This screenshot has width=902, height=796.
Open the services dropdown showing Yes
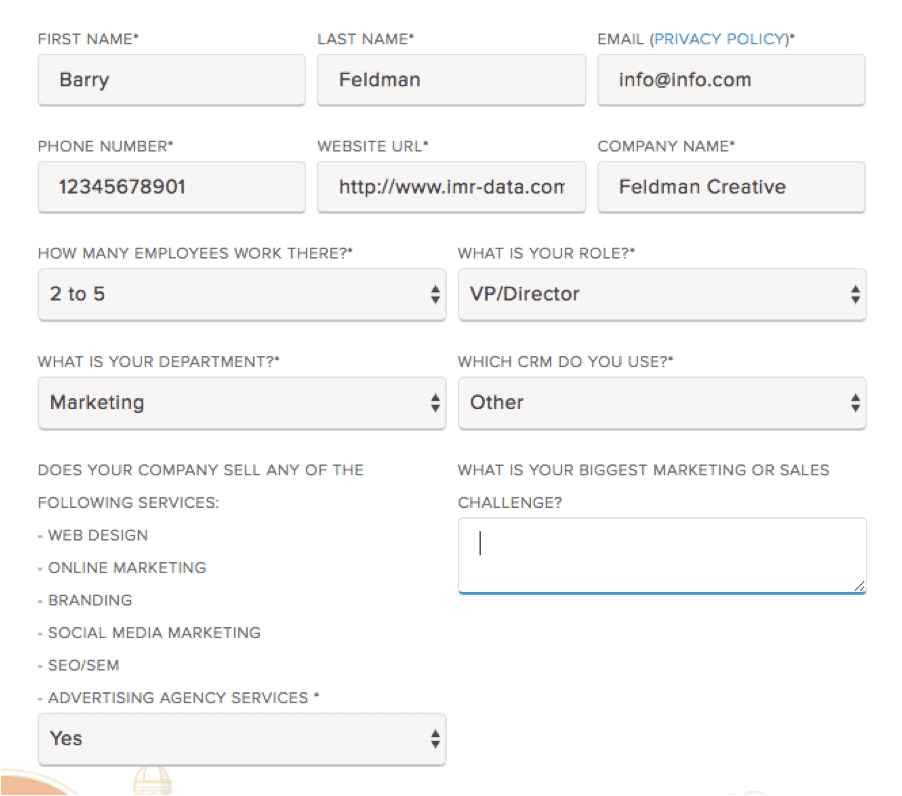tap(242, 739)
